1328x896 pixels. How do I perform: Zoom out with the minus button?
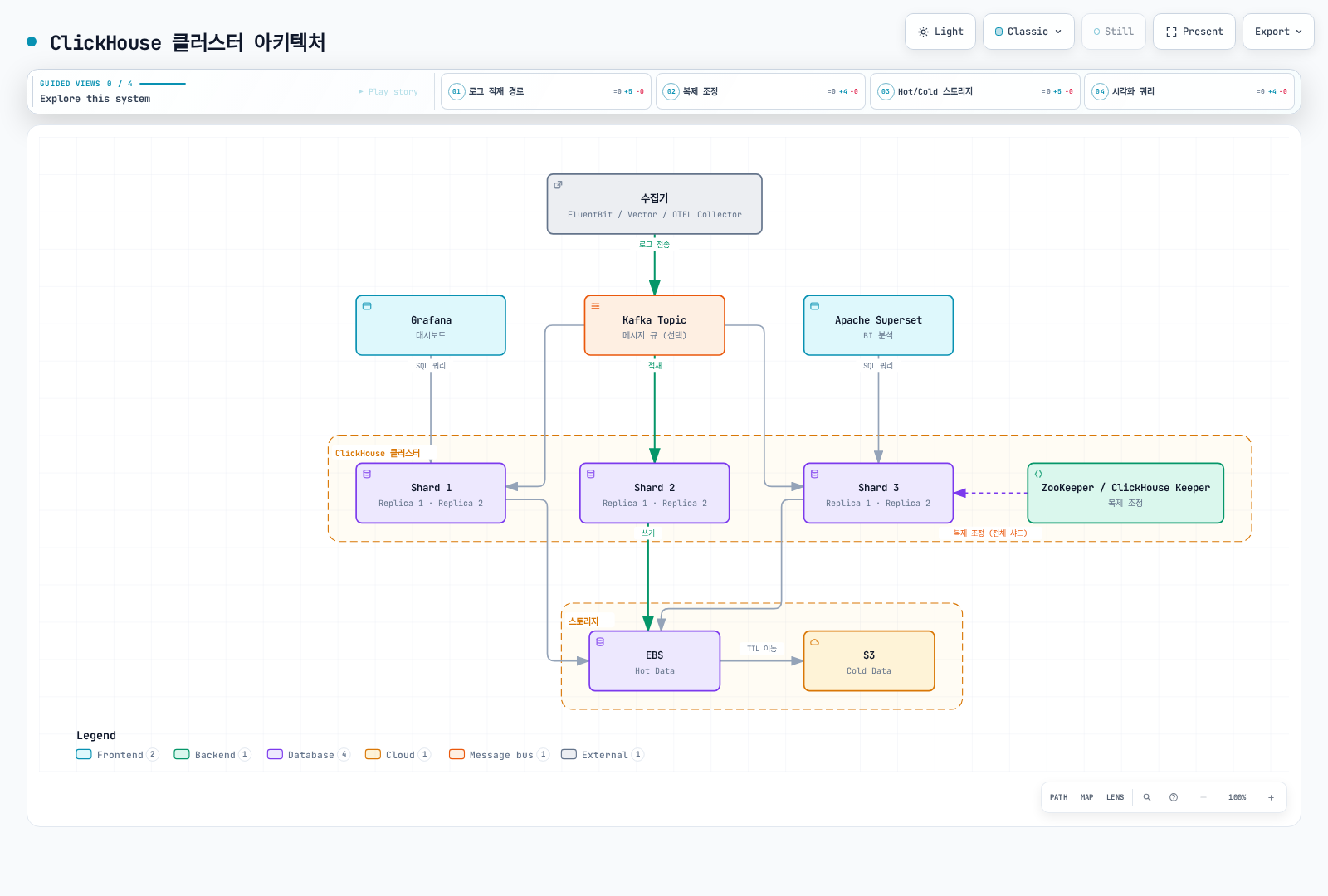(1203, 797)
